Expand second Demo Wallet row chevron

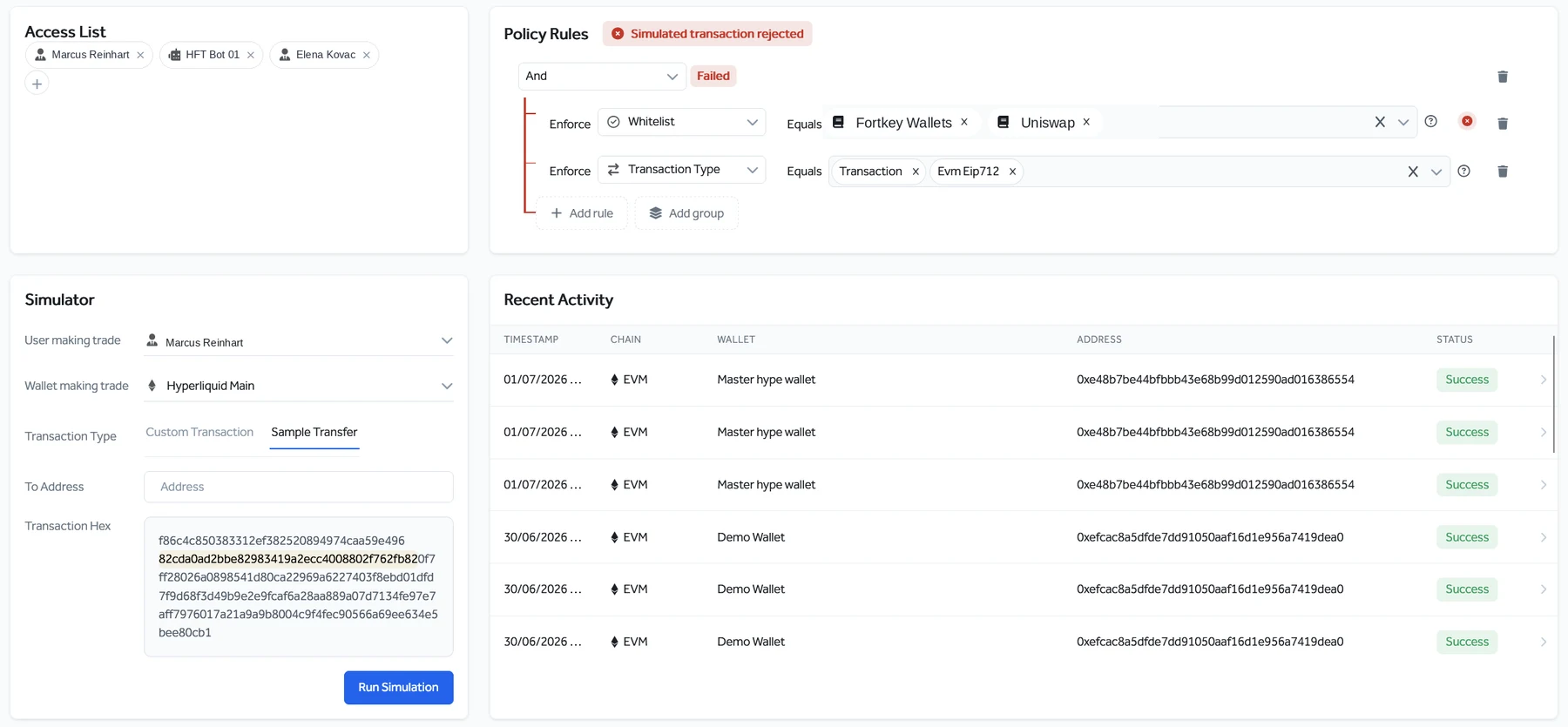tap(1543, 589)
